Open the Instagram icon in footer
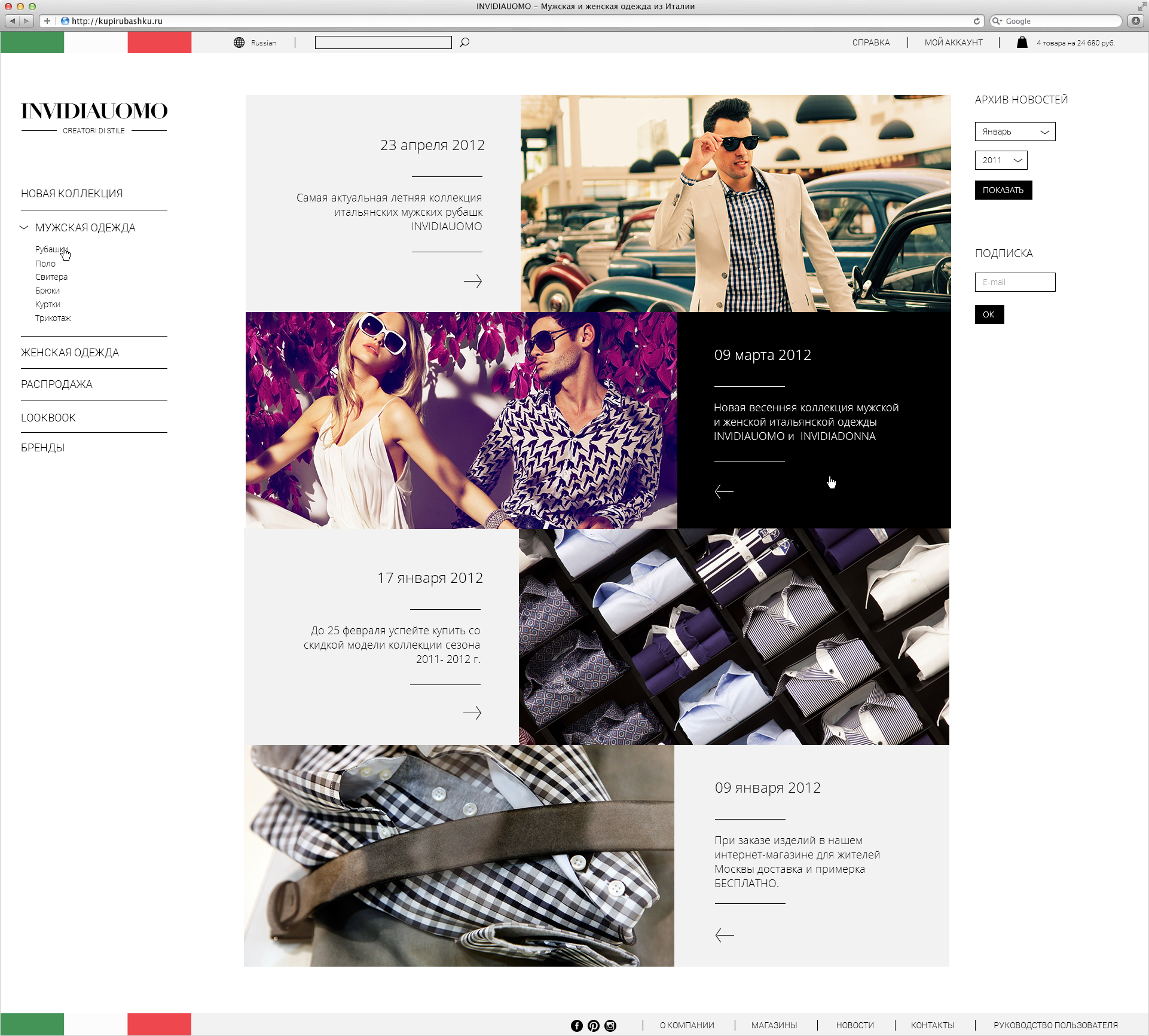The image size is (1149, 1036). click(610, 1026)
